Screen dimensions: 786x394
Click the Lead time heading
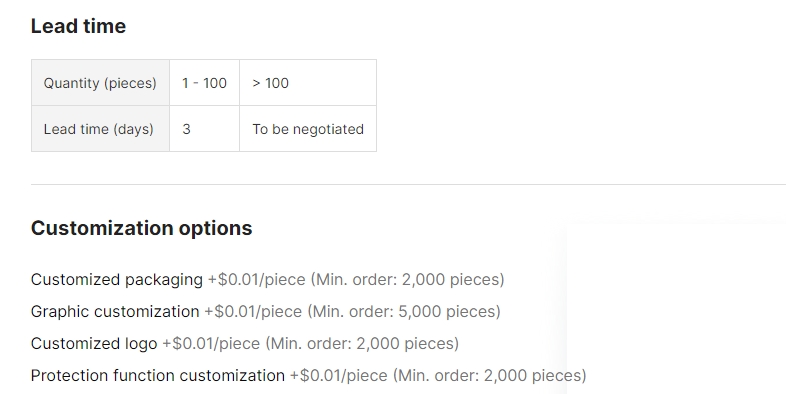pyautogui.click(x=78, y=26)
